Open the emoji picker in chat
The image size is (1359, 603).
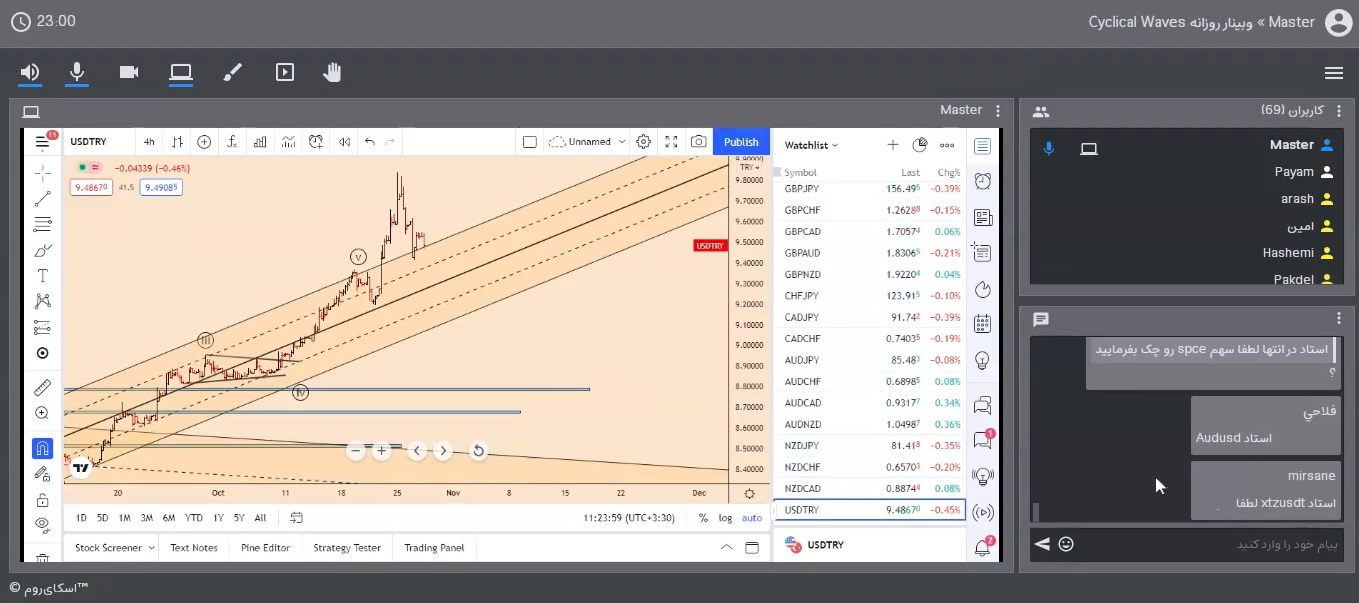coord(1066,544)
